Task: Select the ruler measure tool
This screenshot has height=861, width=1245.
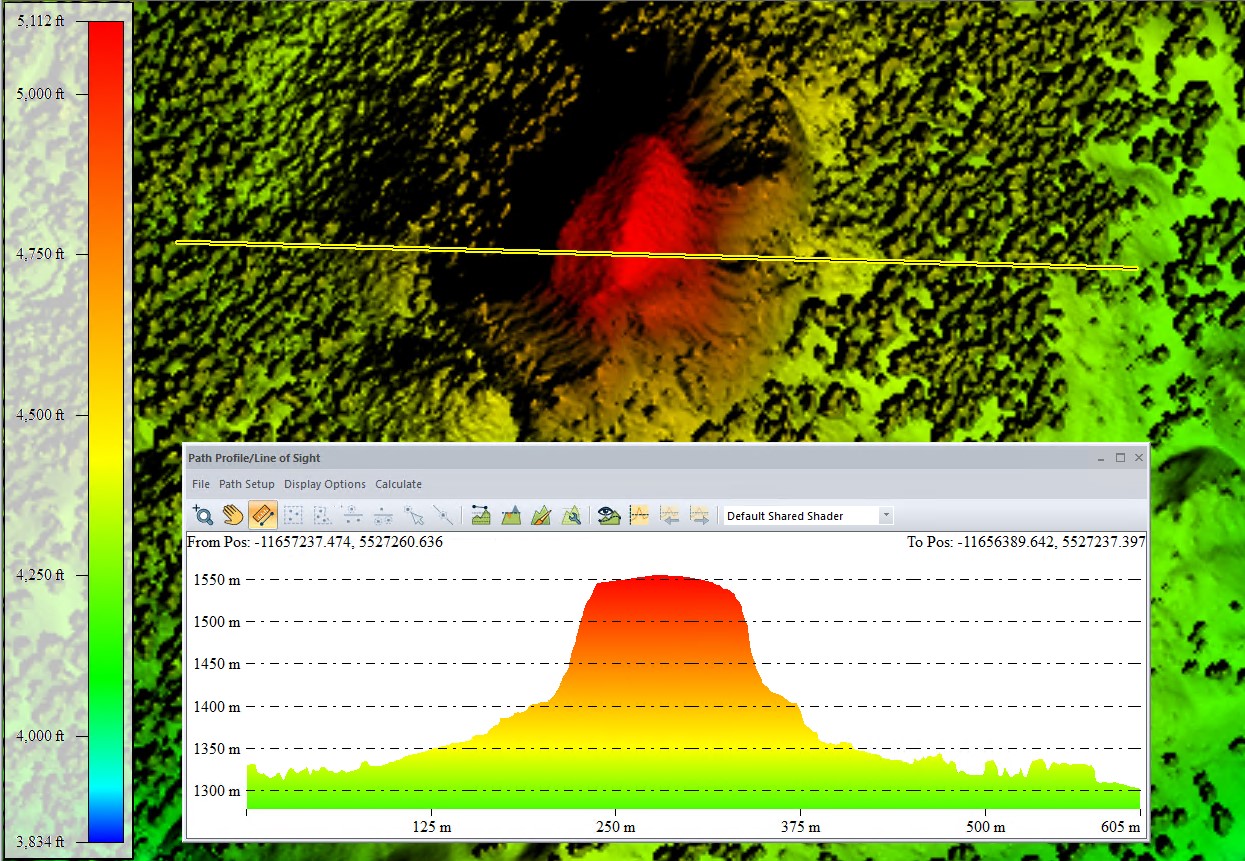Action: [263, 516]
